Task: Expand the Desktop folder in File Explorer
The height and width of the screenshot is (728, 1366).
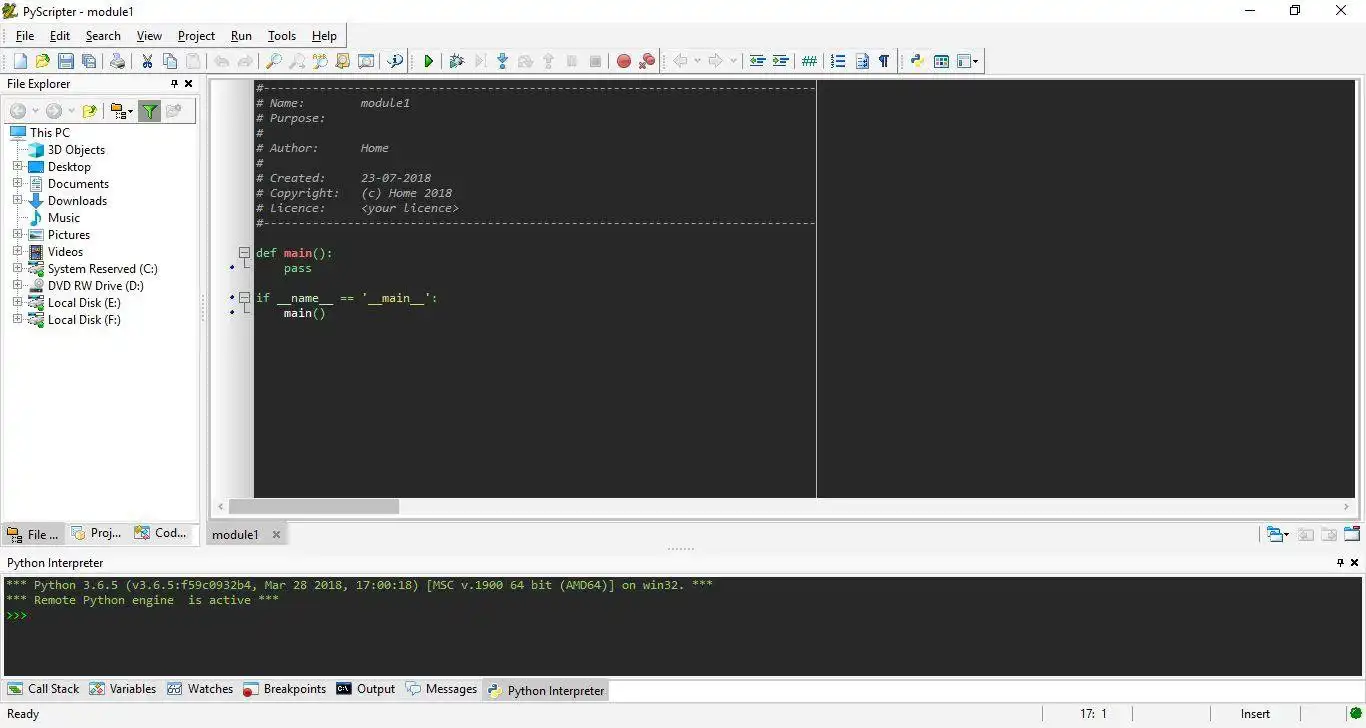Action: pos(17,166)
